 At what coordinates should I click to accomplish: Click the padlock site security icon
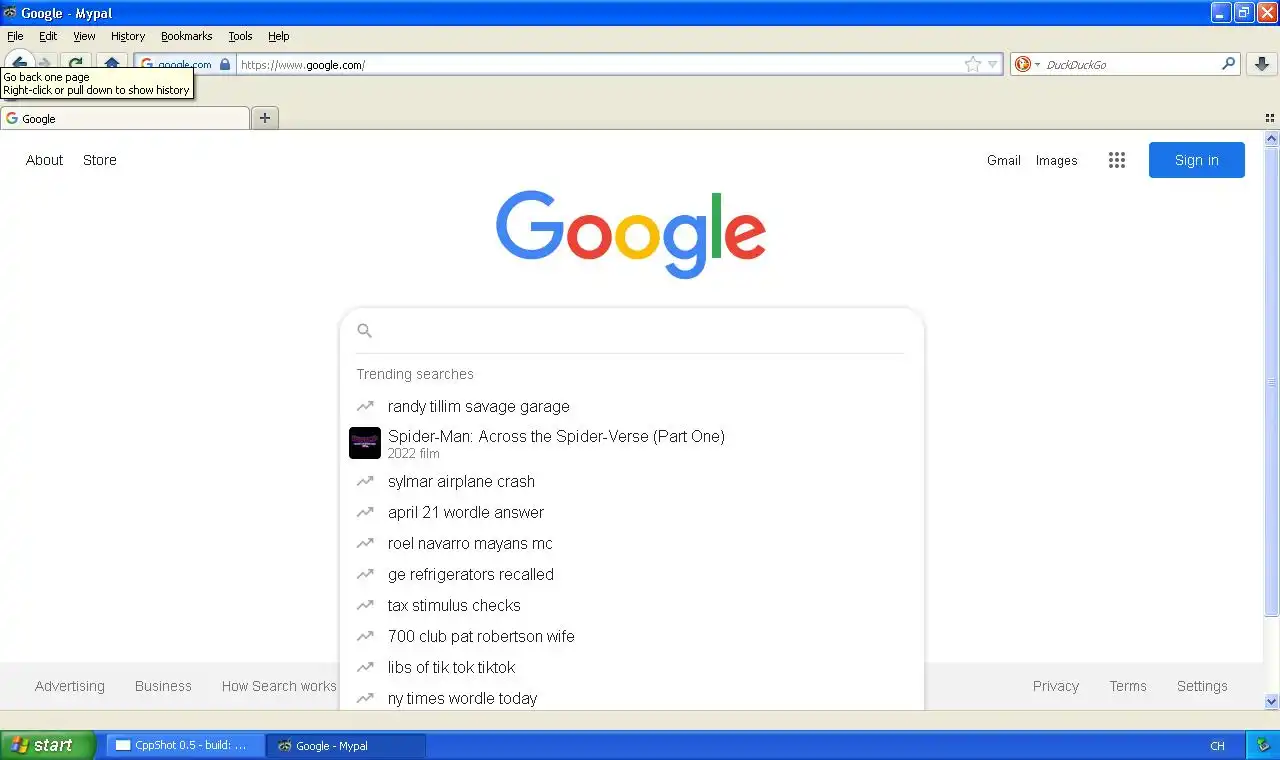225,64
